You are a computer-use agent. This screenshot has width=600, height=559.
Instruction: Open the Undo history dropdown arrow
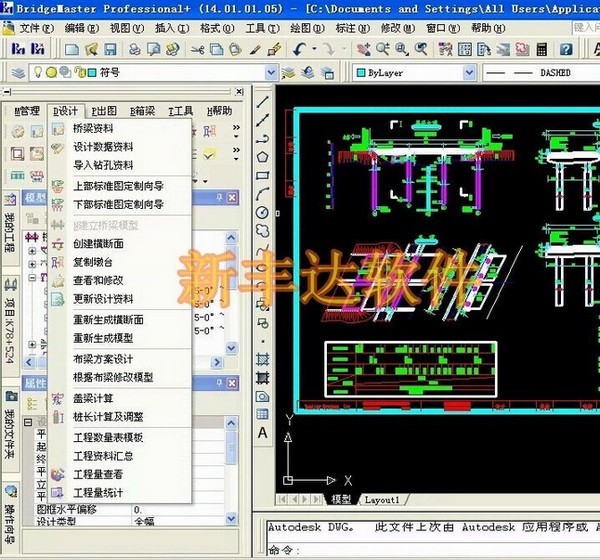[x=314, y=49]
